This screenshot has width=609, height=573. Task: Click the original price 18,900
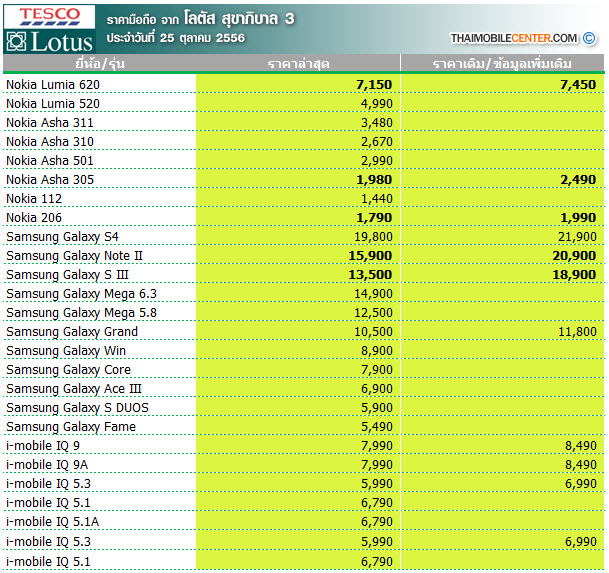tap(574, 275)
